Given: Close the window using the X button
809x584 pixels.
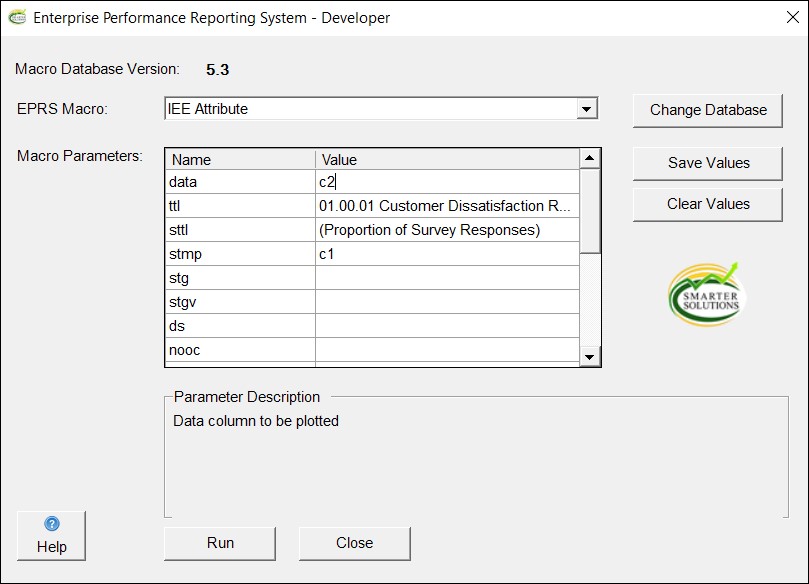Looking at the screenshot, I should point(780,18).
